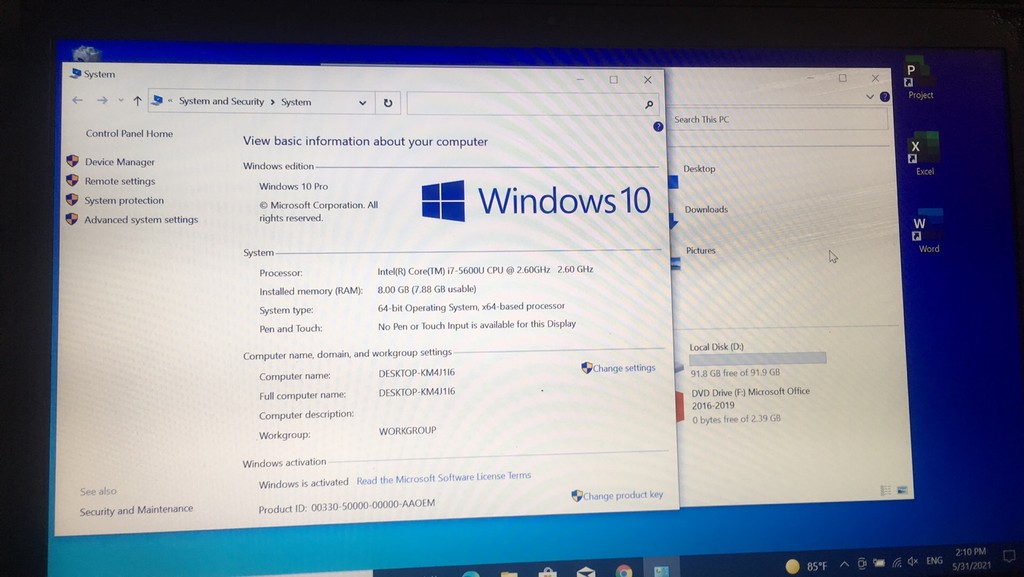Open the Project desktop shortcut
1024x577 pixels.
point(920,80)
